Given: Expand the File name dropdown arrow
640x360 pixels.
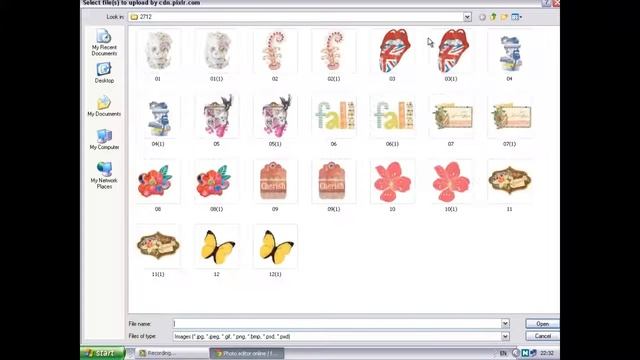Looking at the screenshot, I should click(505, 324).
